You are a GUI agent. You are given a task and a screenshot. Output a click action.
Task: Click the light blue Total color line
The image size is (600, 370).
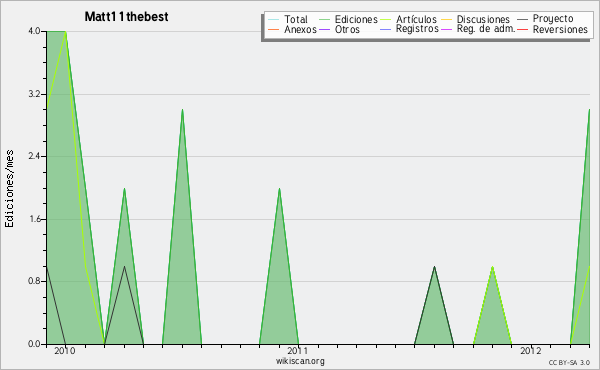pyautogui.click(x=274, y=19)
